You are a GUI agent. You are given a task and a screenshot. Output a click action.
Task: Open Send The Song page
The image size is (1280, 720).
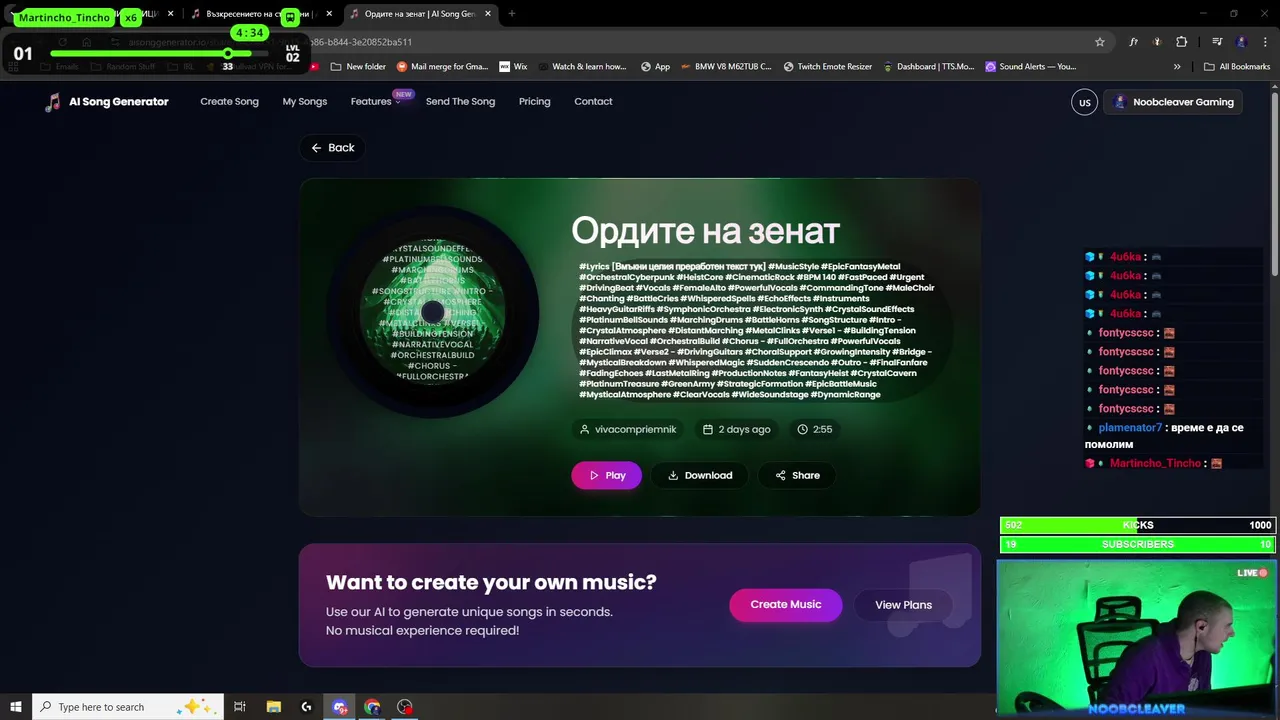click(x=460, y=102)
